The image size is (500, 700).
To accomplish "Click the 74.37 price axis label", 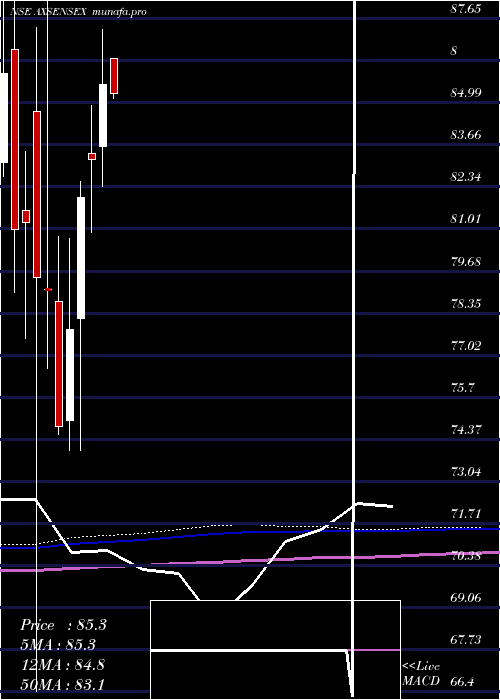I will tap(466, 429).
